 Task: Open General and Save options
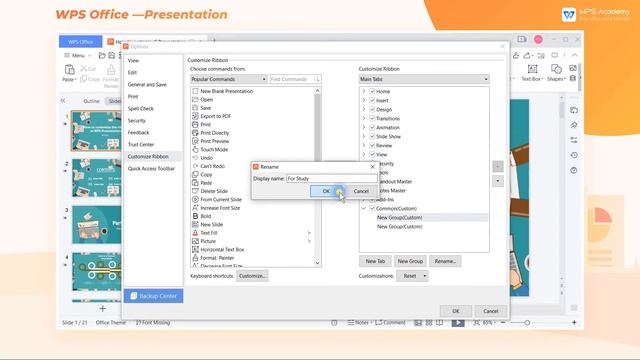click(x=147, y=84)
